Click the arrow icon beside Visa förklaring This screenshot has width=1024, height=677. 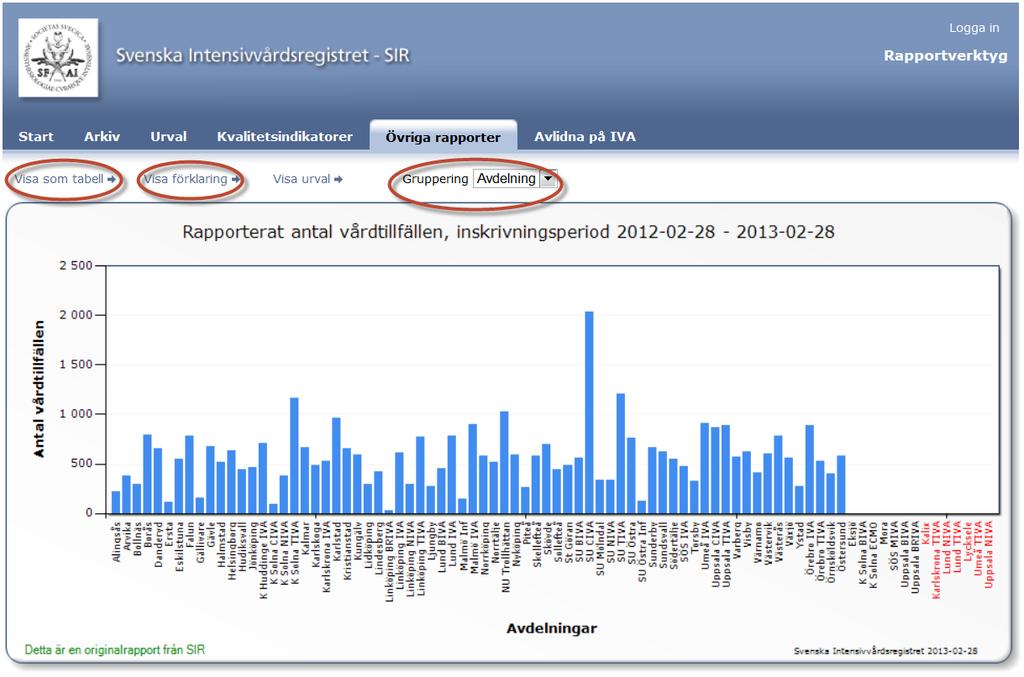tap(236, 179)
